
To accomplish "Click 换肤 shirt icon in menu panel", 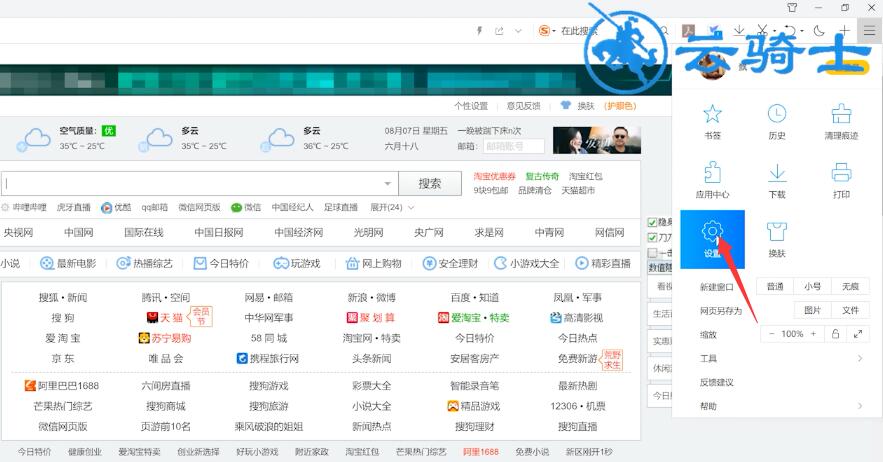I will click(777, 232).
